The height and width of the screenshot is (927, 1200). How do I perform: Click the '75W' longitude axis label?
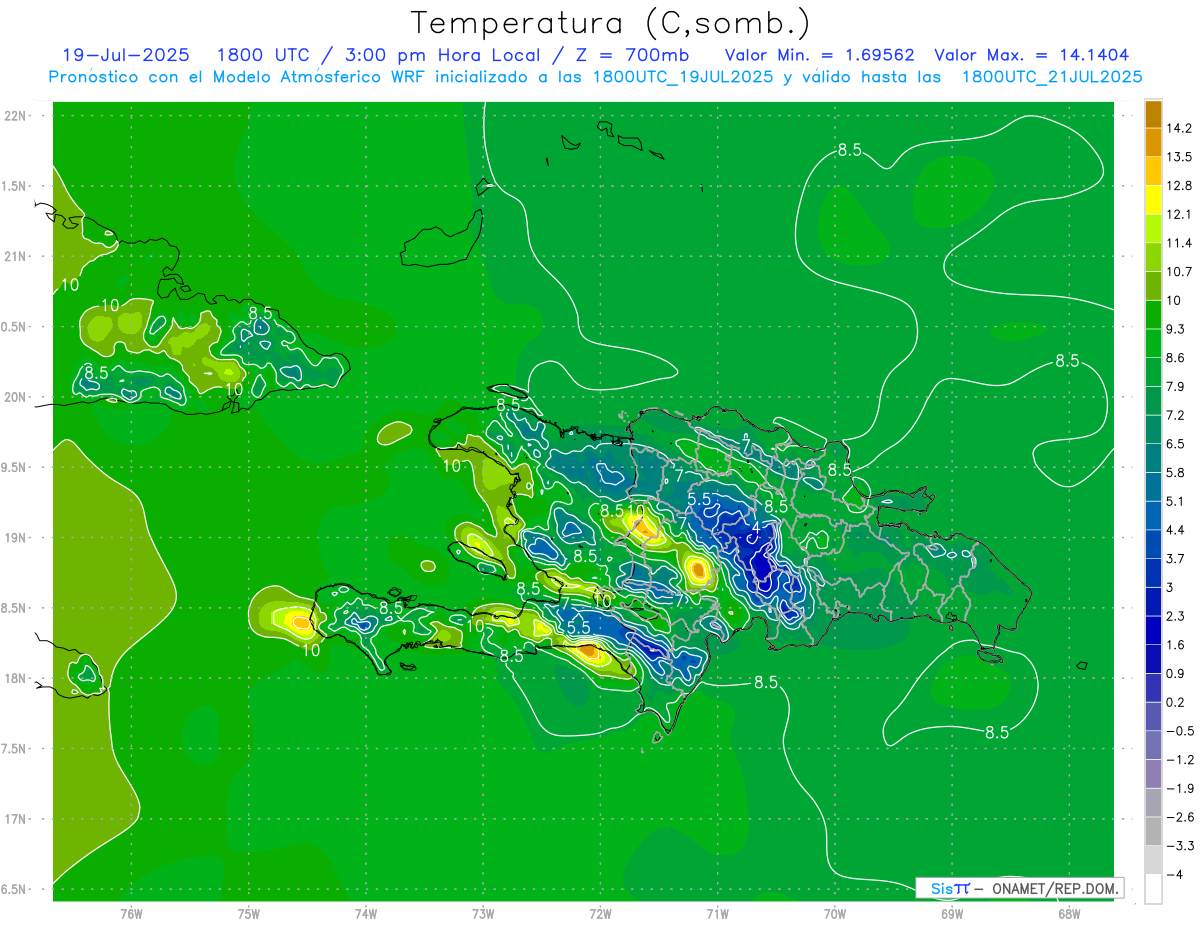click(249, 913)
